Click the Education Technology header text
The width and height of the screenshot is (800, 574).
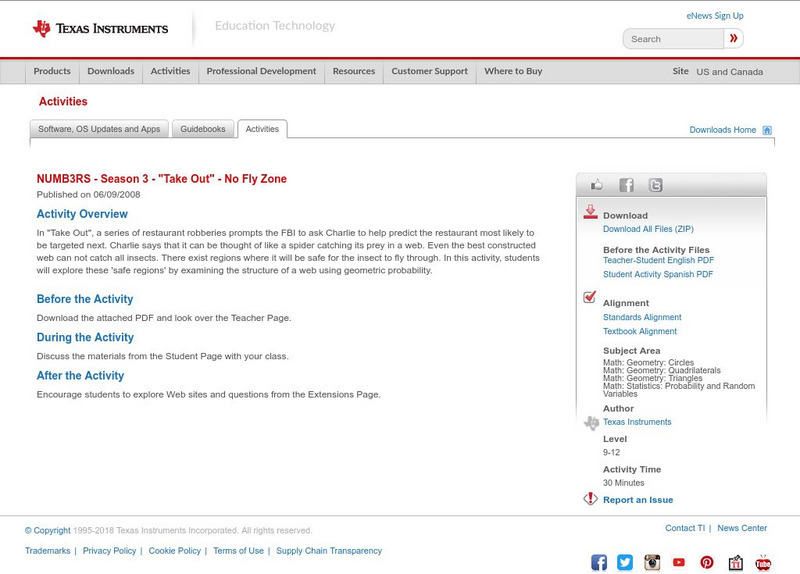click(275, 26)
